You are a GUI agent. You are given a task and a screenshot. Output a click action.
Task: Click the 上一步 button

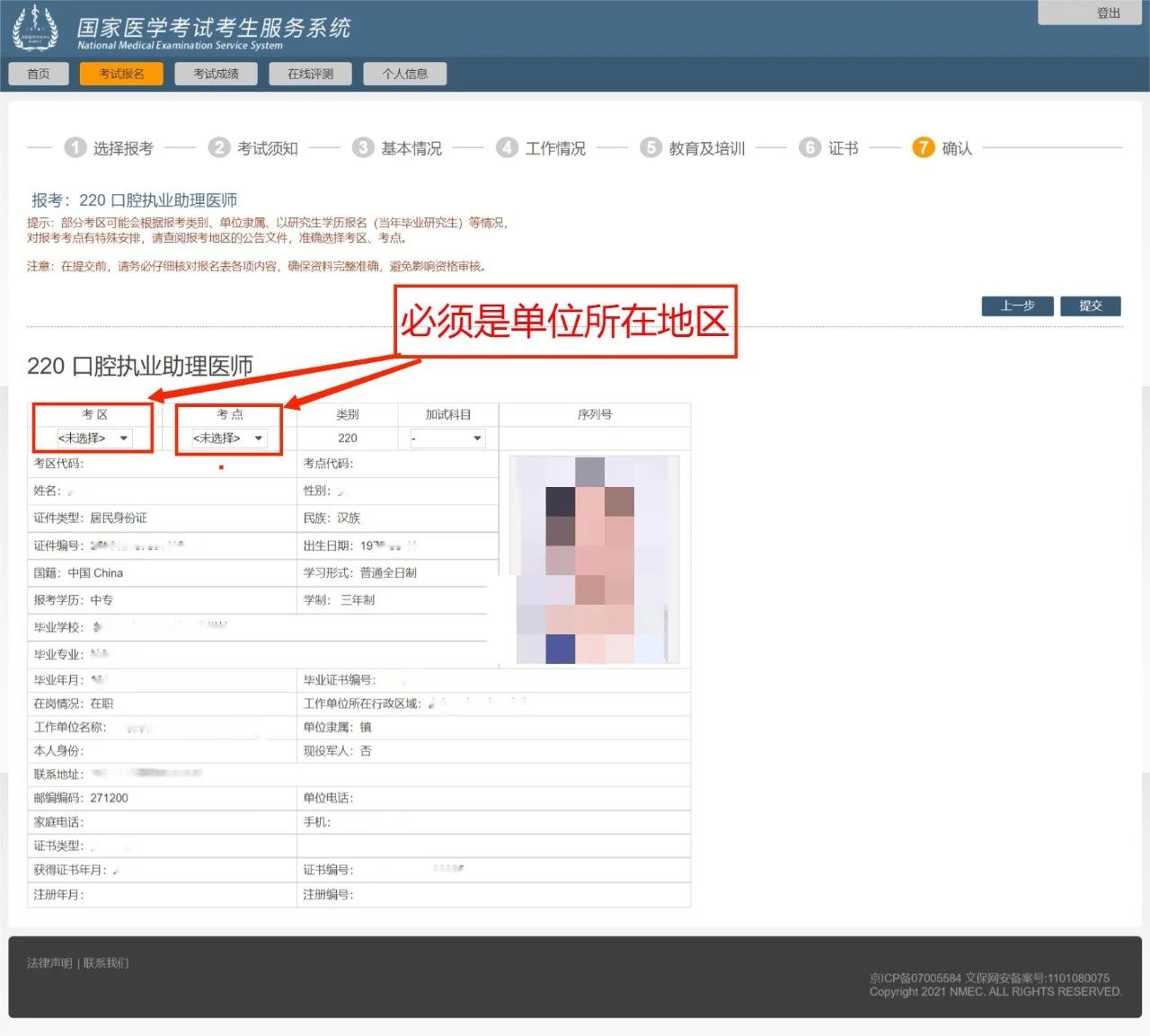pos(1018,305)
